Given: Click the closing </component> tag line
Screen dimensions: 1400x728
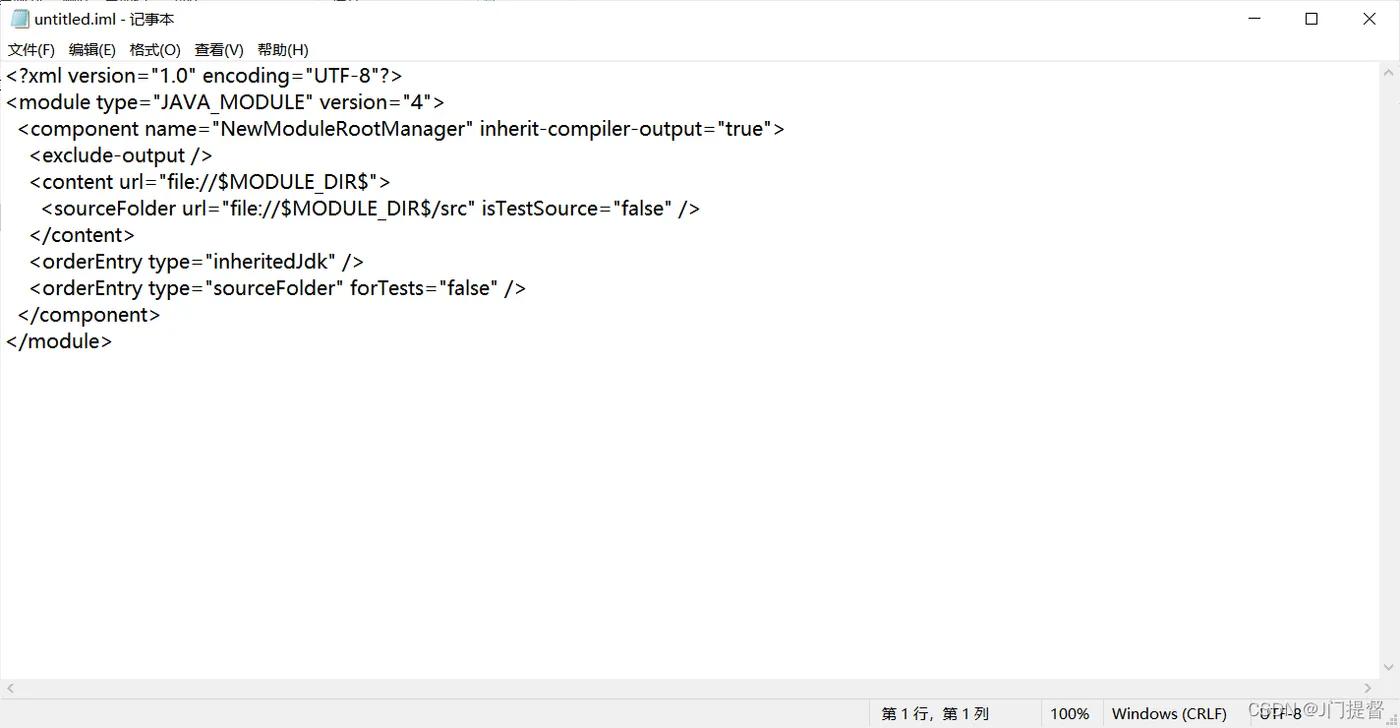Looking at the screenshot, I should [89, 314].
